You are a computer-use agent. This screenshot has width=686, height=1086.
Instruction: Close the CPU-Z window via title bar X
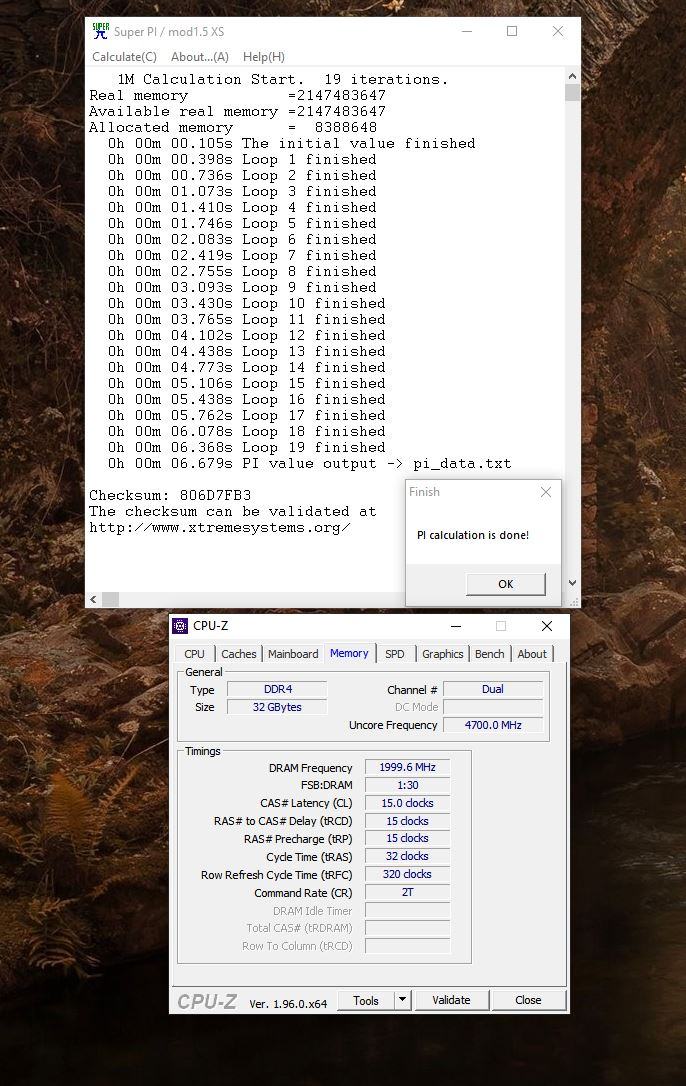pyautogui.click(x=547, y=626)
